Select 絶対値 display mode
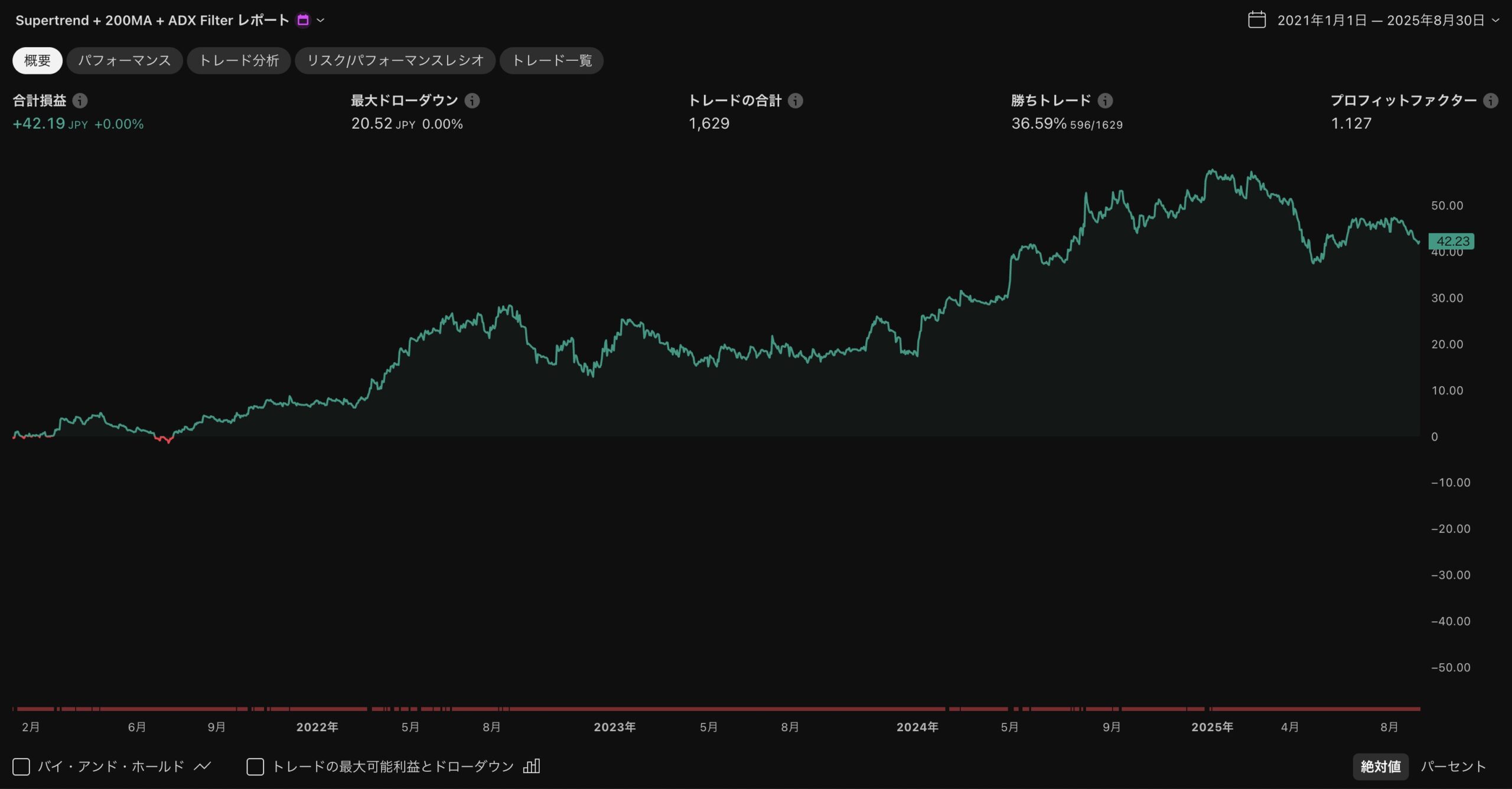This screenshot has width=1512, height=789. [x=1380, y=767]
